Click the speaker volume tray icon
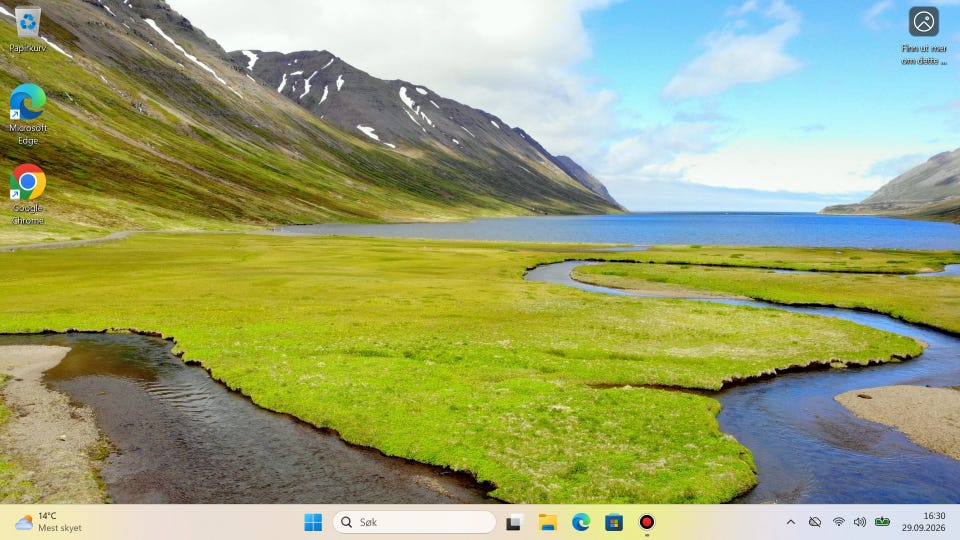The image size is (960, 540). [x=860, y=522]
